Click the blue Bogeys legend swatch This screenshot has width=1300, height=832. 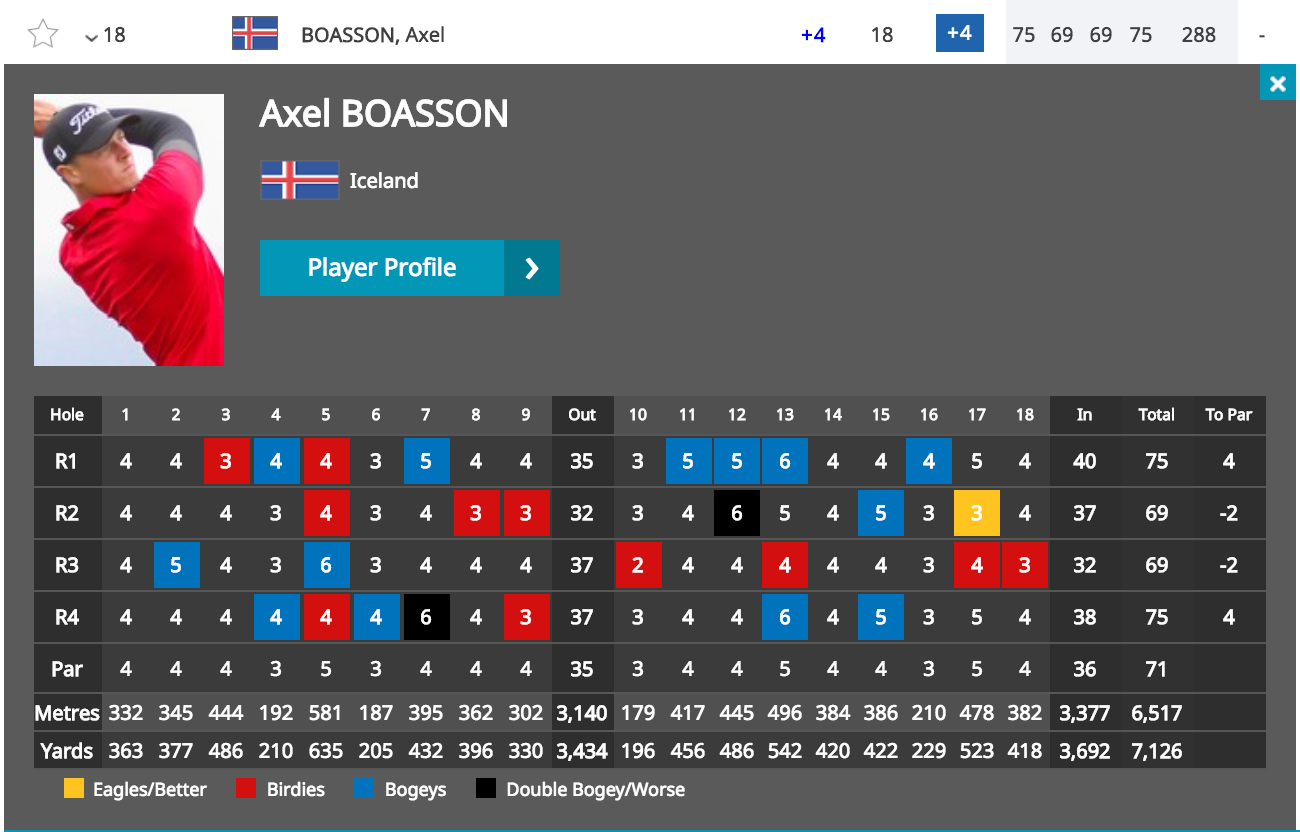[x=365, y=789]
